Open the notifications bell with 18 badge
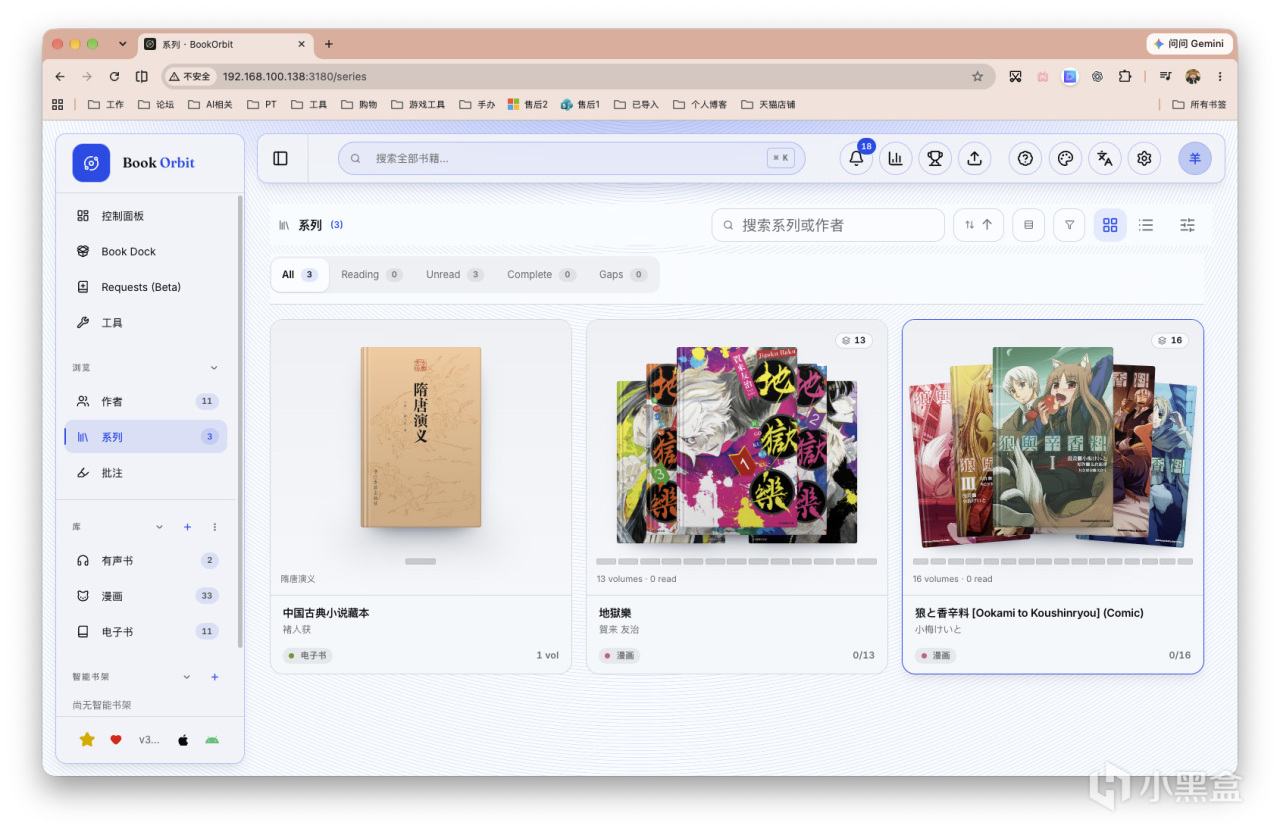Image resolution: width=1280 pixels, height=832 pixels. click(x=856, y=158)
